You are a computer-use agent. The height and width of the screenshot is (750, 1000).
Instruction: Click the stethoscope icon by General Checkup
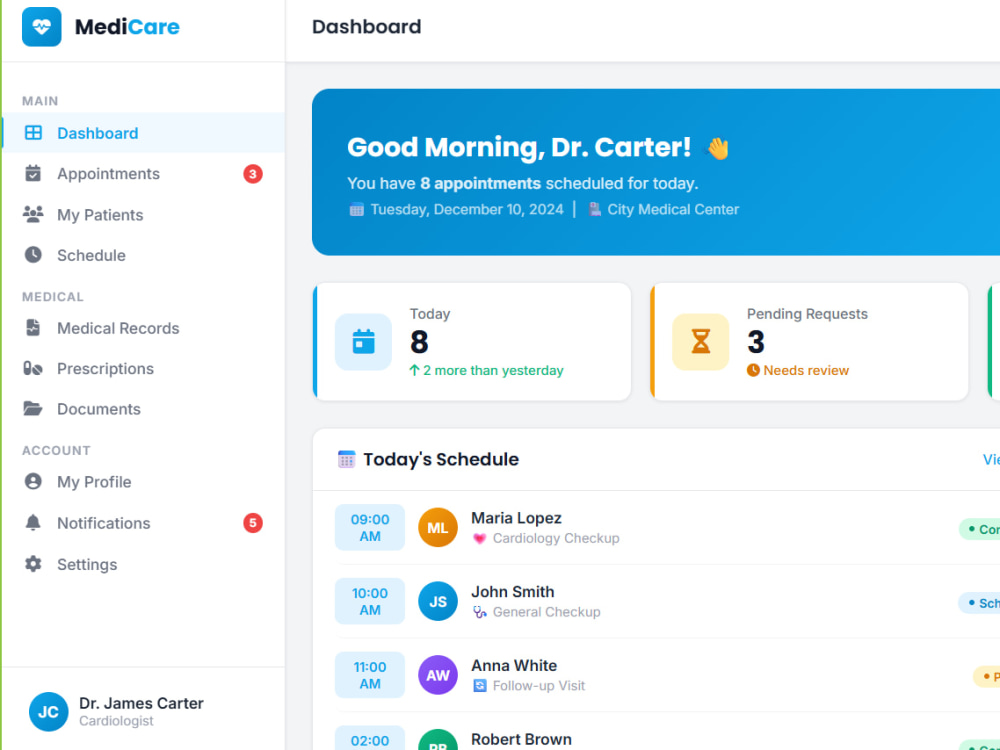(480, 612)
